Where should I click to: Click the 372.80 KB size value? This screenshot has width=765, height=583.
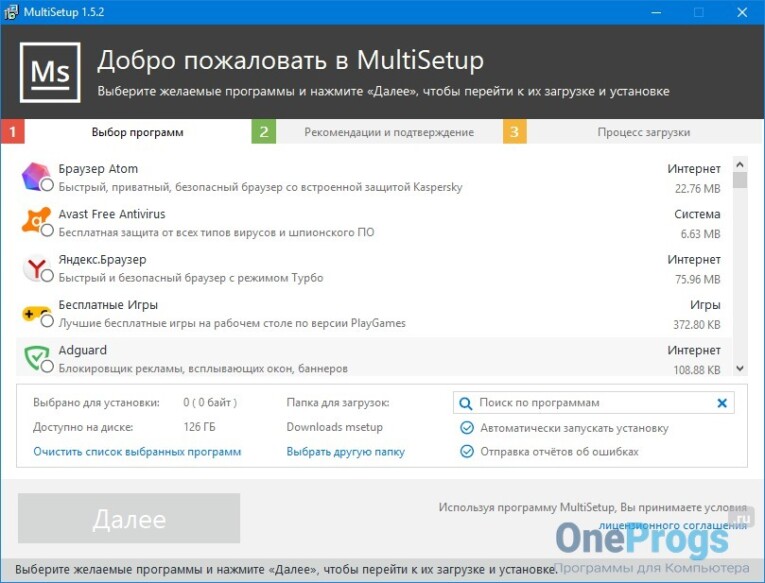[697, 324]
